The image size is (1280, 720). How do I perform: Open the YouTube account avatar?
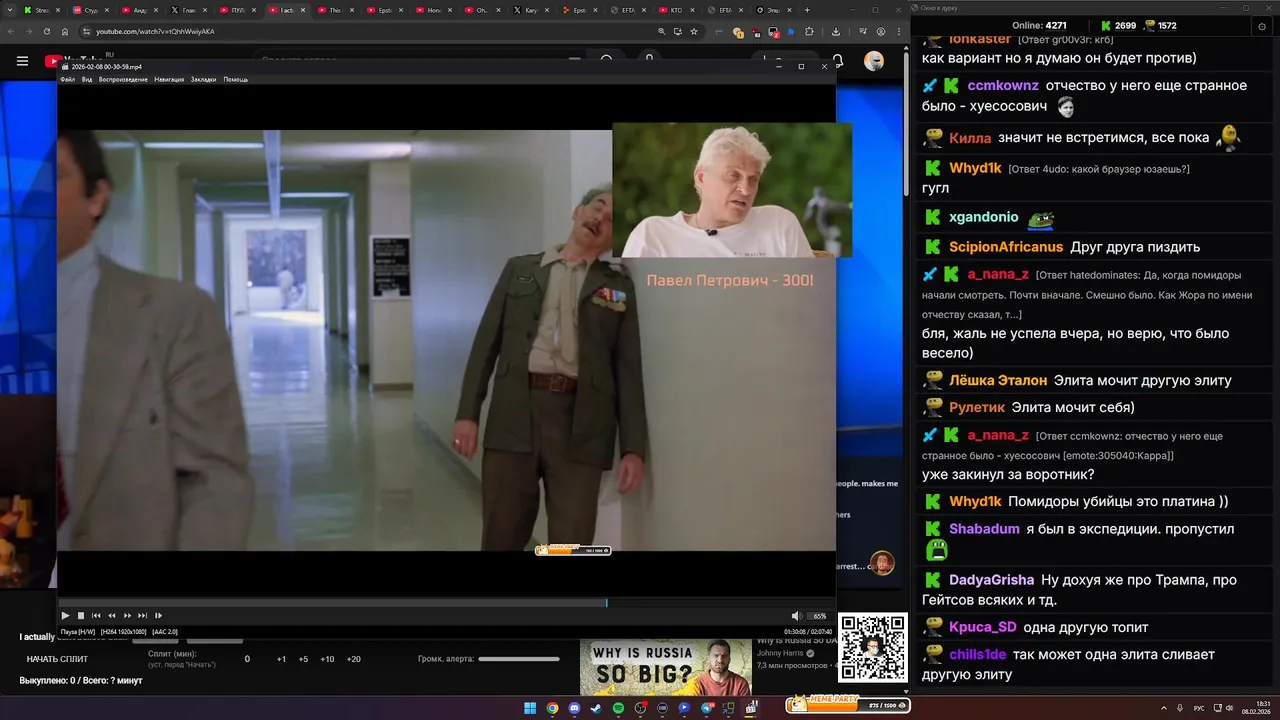[x=874, y=61]
